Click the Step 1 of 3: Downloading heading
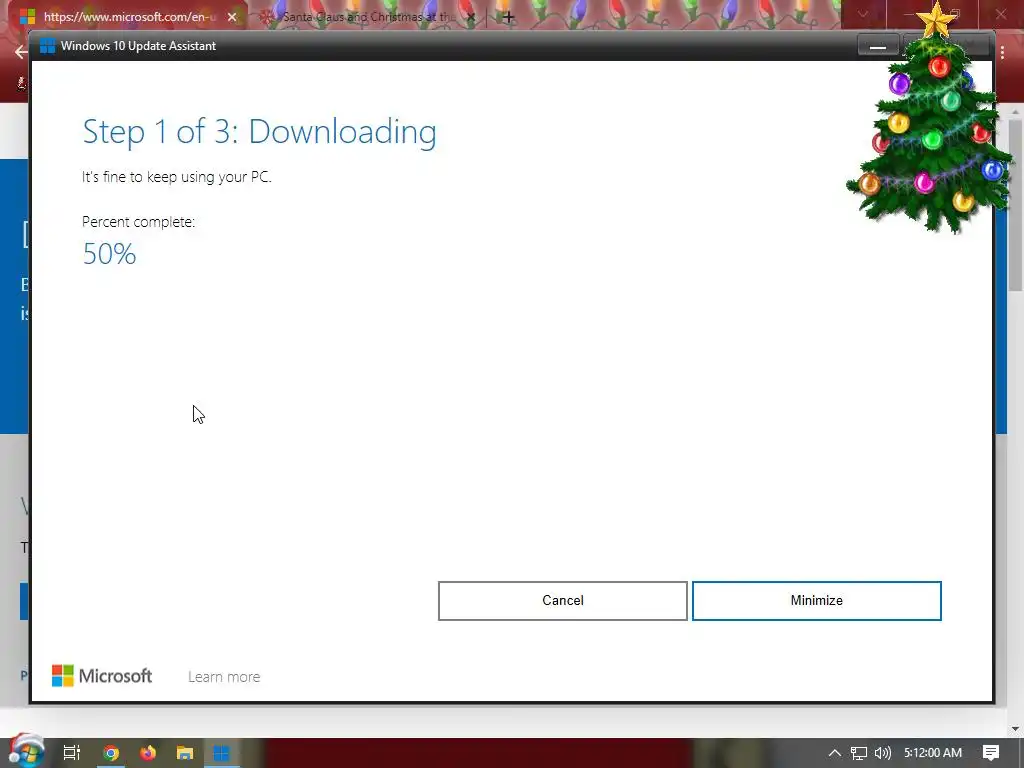This screenshot has width=1024, height=768. (x=259, y=131)
